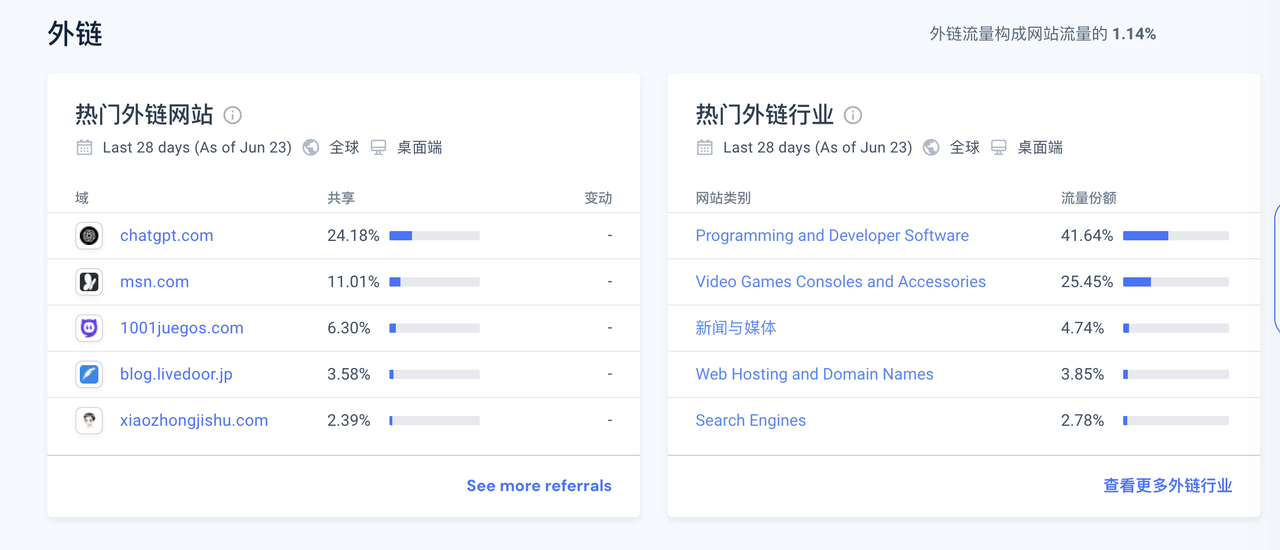This screenshot has width=1280, height=550.
Task: Click See more referrals
Action: (538, 486)
